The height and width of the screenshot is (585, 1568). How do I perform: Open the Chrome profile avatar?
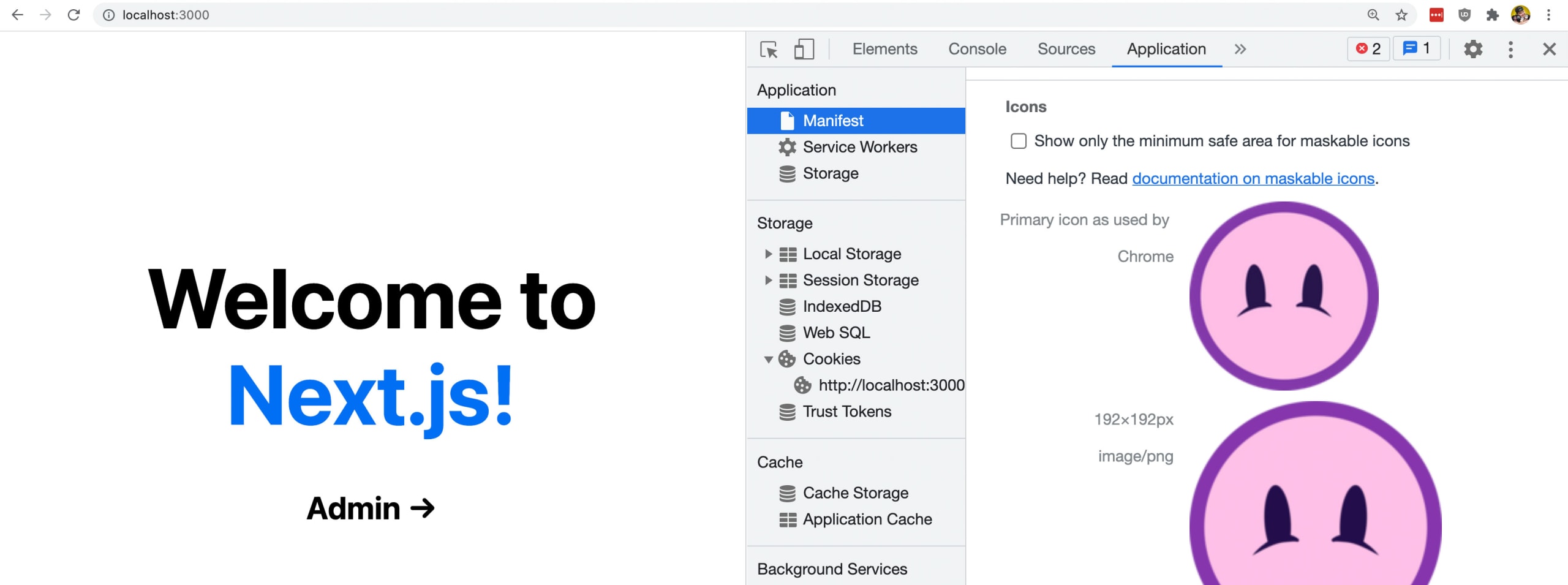[x=1521, y=15]
